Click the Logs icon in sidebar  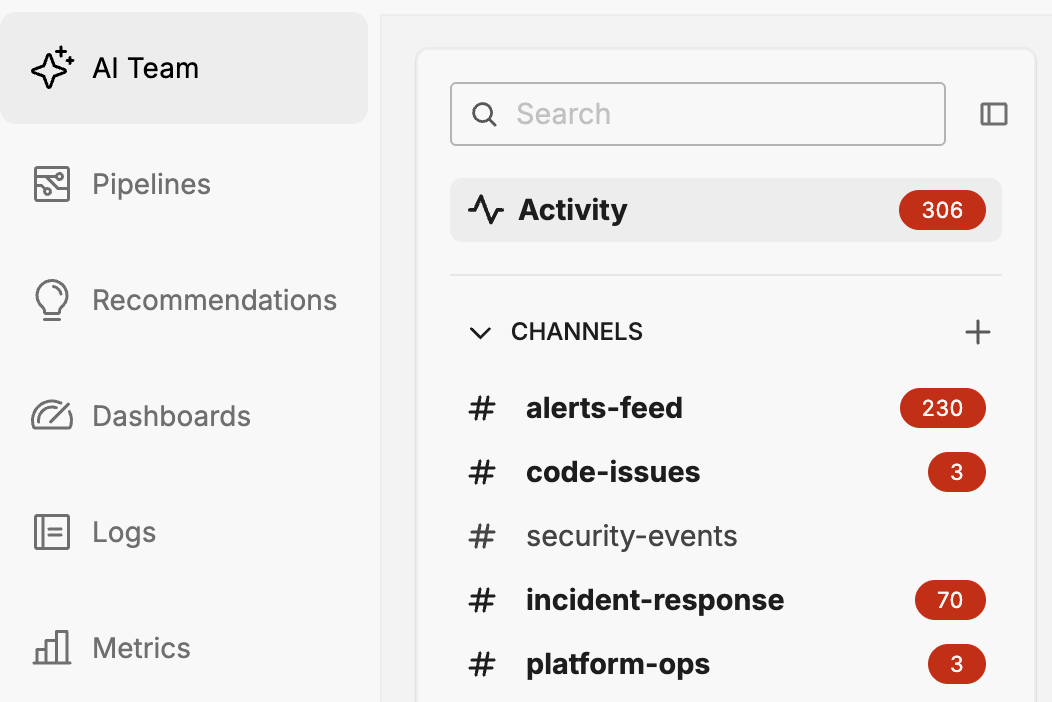52,532
